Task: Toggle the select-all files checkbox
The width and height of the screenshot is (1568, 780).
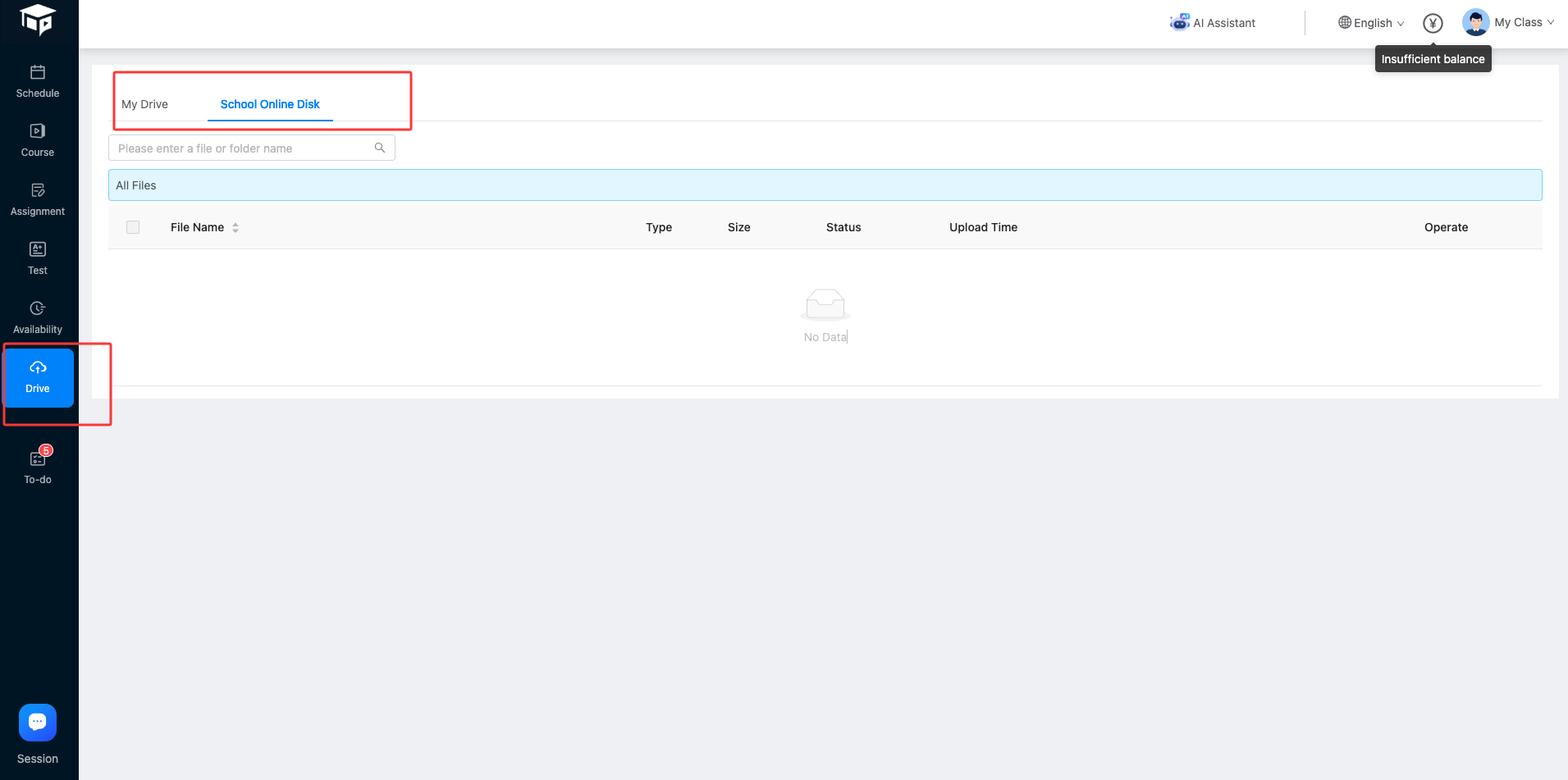Action: click(x=133, y=226)
